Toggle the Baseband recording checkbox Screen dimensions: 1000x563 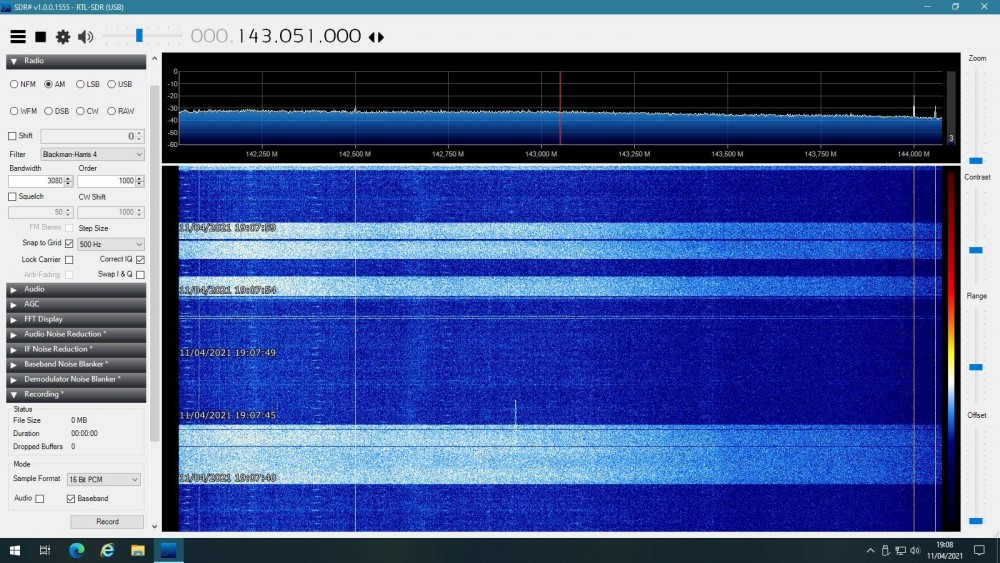click(x=71, y=499)
